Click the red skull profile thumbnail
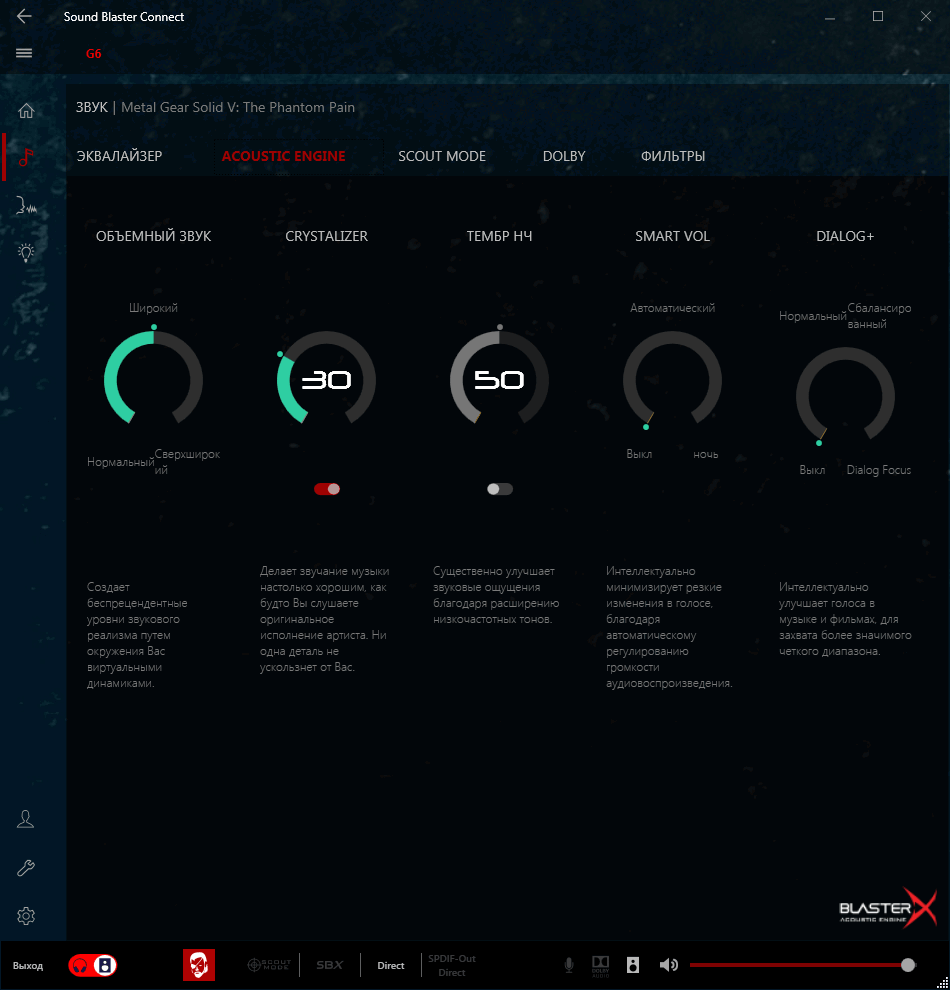 pos(199,965)
